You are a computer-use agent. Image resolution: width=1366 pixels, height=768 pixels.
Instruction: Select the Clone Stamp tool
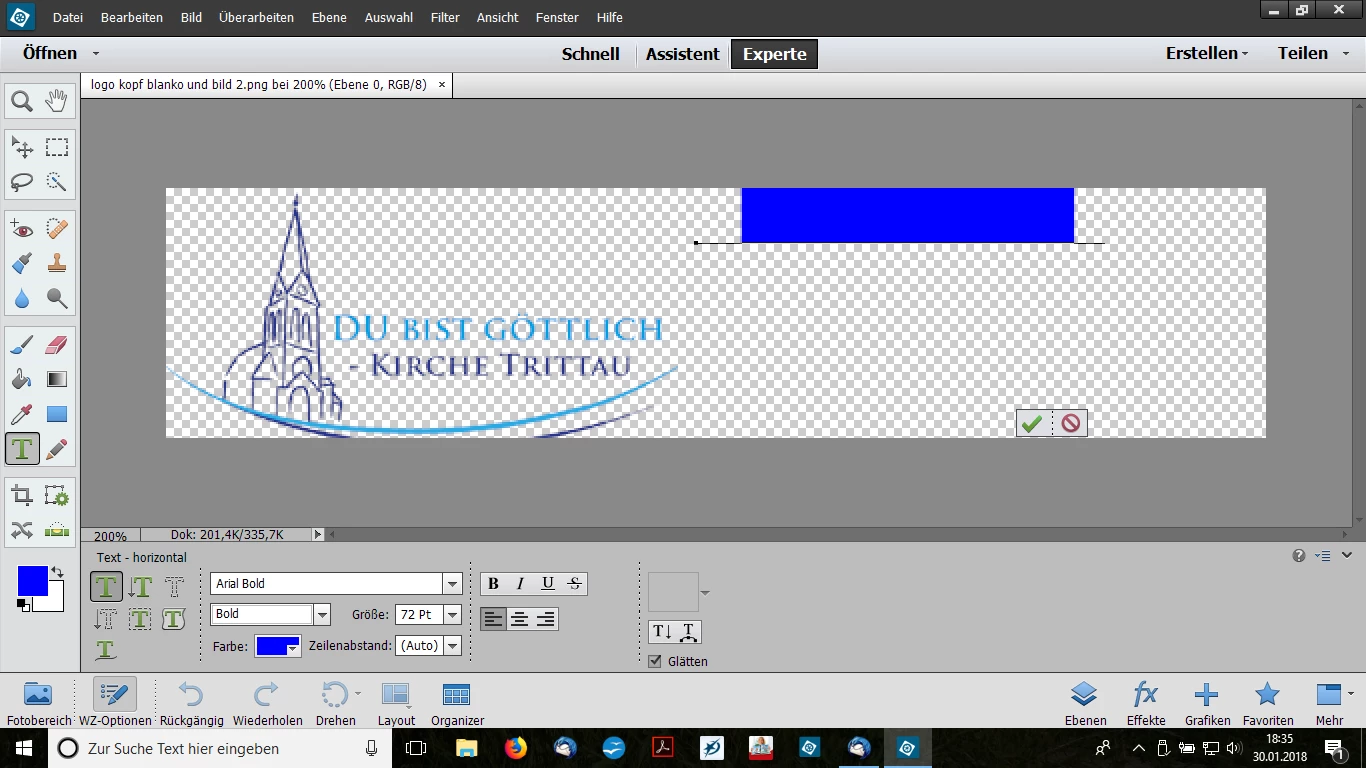(57, 264)
